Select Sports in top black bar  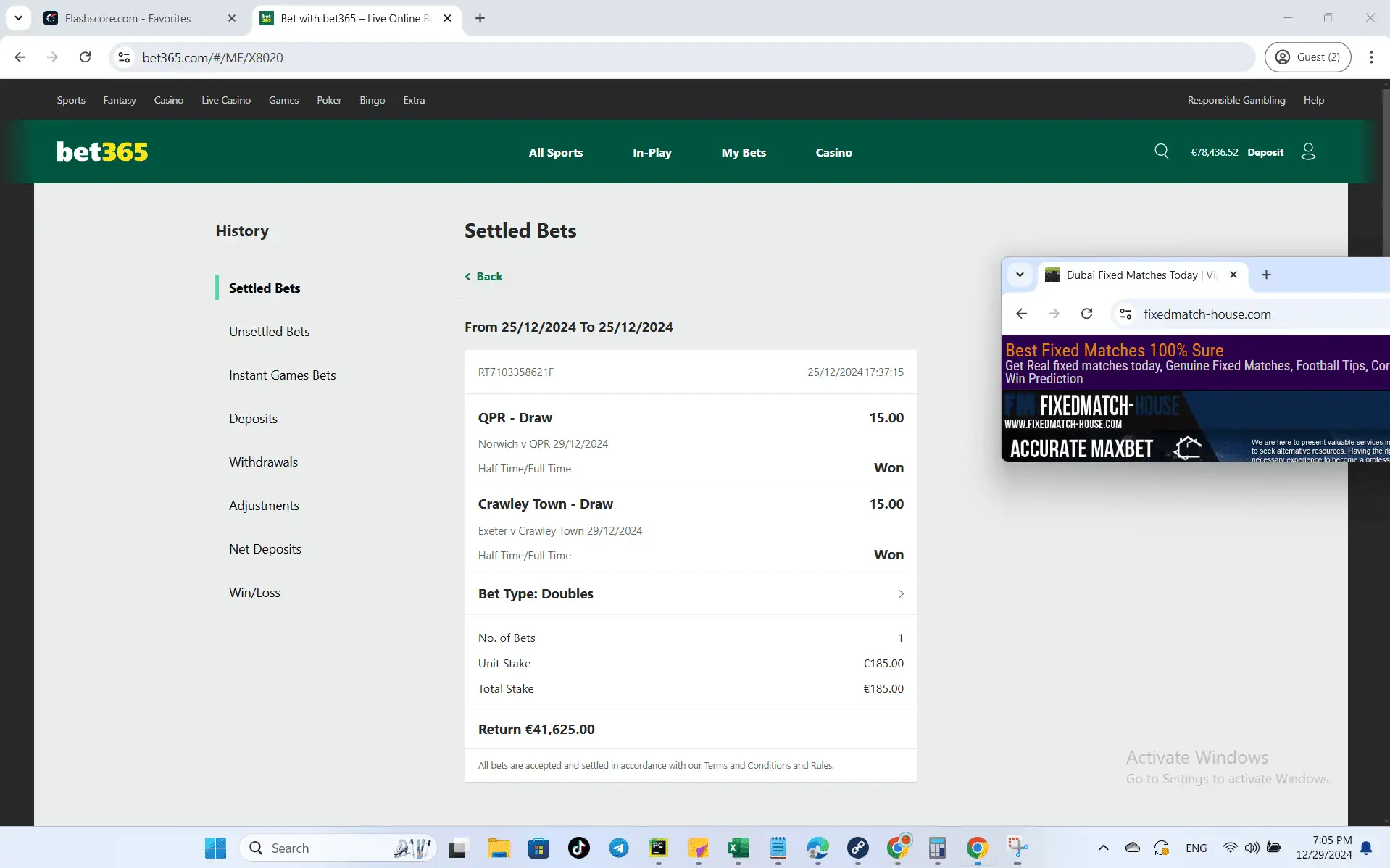click(71, 100)
